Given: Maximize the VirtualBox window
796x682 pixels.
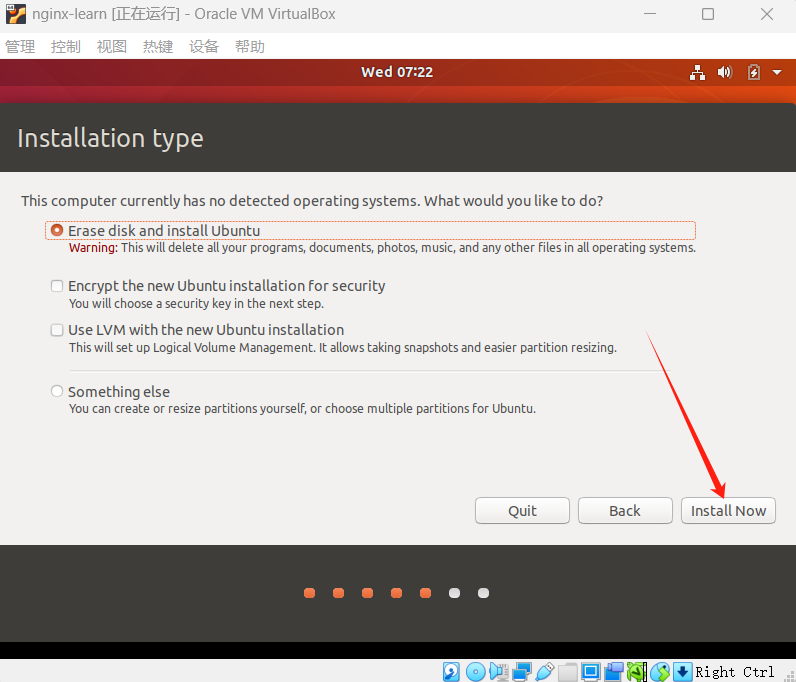Looking at the screenshot, I should (708, 14).
